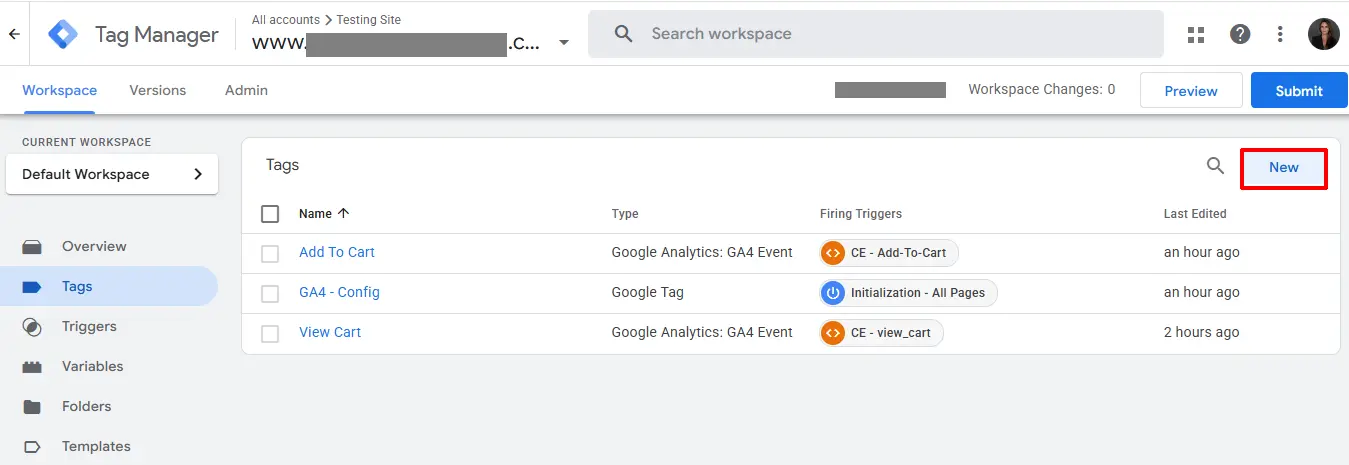Click 'Workspace Changes: 0' text

click(x=1042, y=89)
